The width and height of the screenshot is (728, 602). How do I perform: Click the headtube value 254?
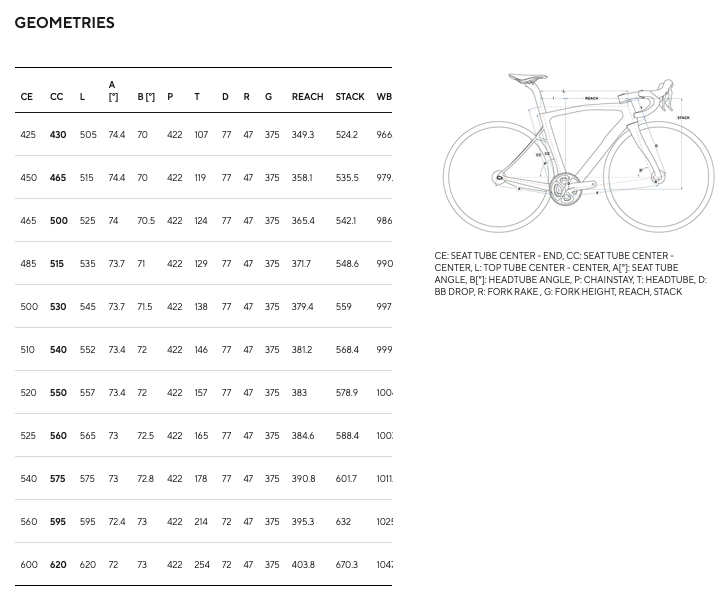click(202, 565)
